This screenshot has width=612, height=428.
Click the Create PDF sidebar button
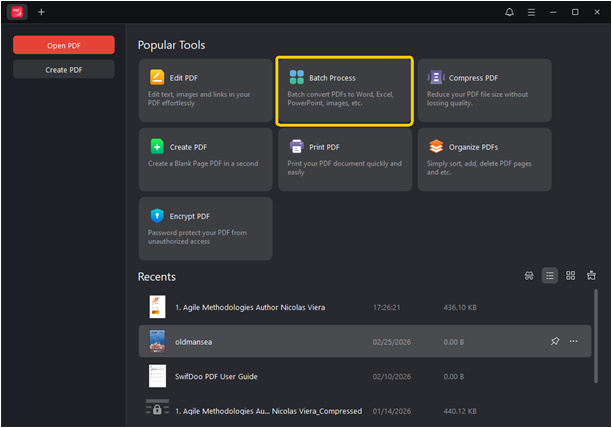64,69
